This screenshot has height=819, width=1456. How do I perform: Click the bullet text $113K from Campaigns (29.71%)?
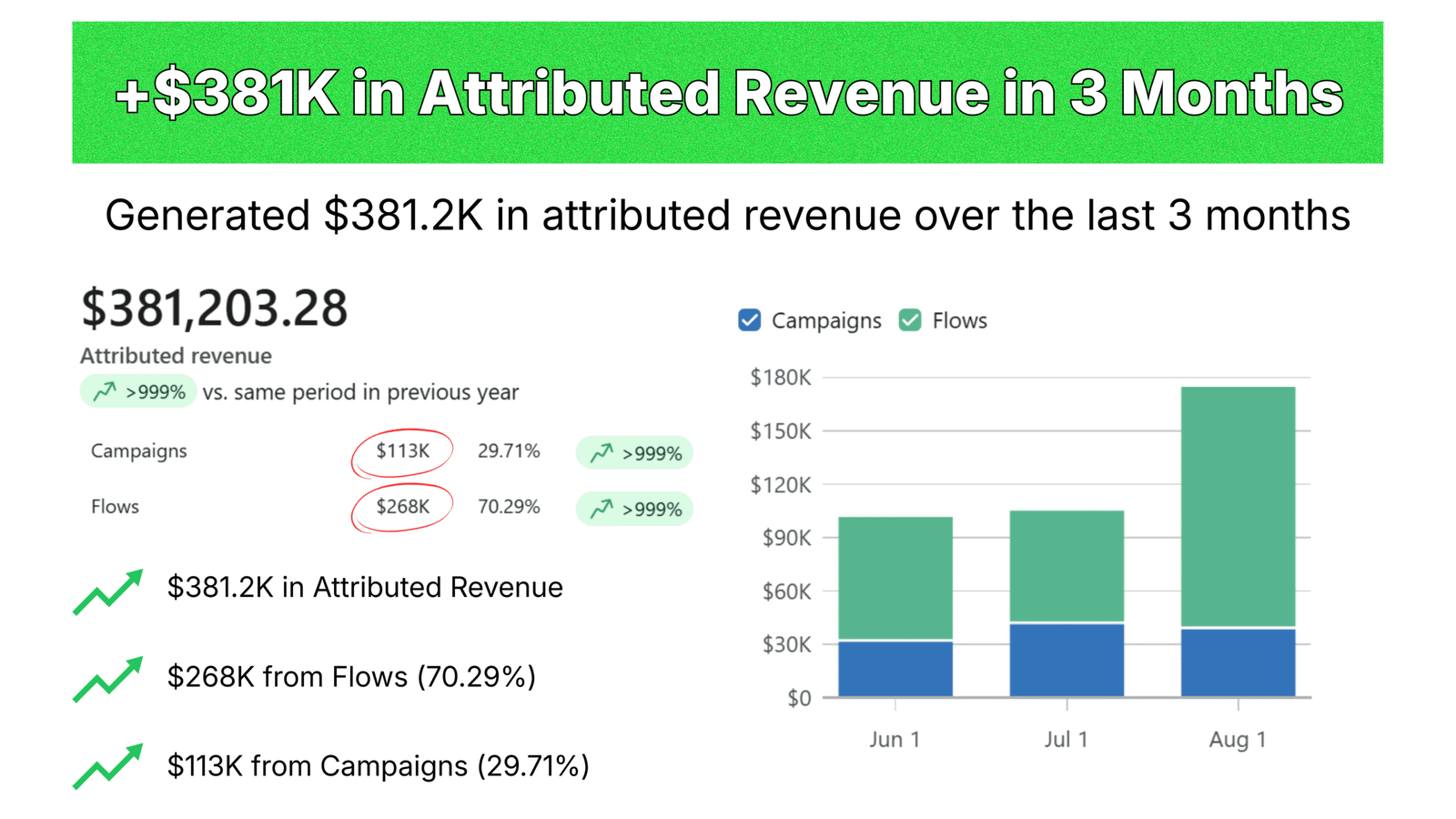[x=379, y=766]
